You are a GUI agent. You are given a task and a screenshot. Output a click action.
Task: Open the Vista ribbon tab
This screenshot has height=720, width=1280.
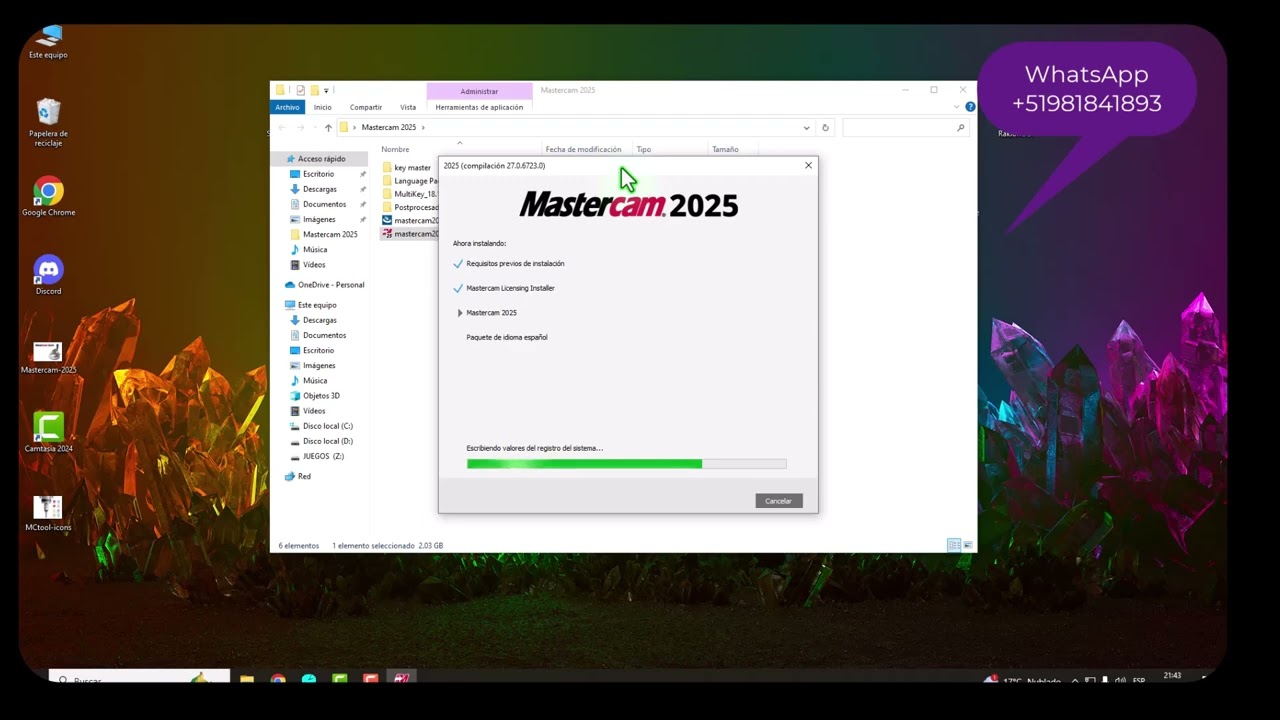tap(408, 107)
